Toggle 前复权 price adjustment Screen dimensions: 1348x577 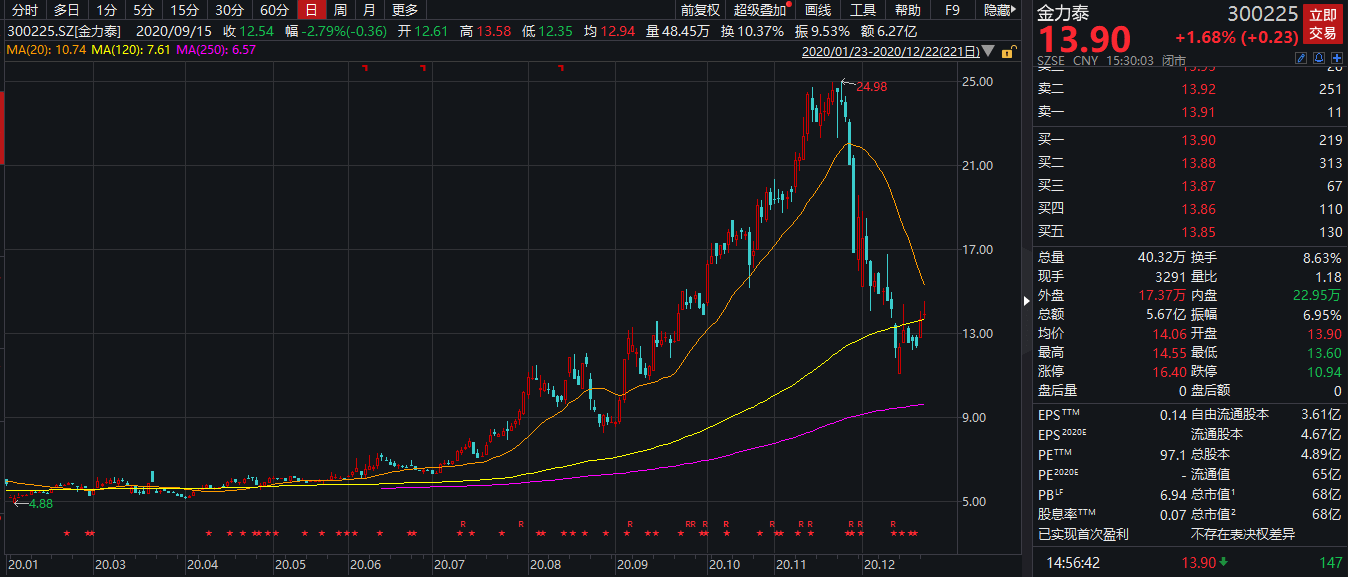(700, 10)
